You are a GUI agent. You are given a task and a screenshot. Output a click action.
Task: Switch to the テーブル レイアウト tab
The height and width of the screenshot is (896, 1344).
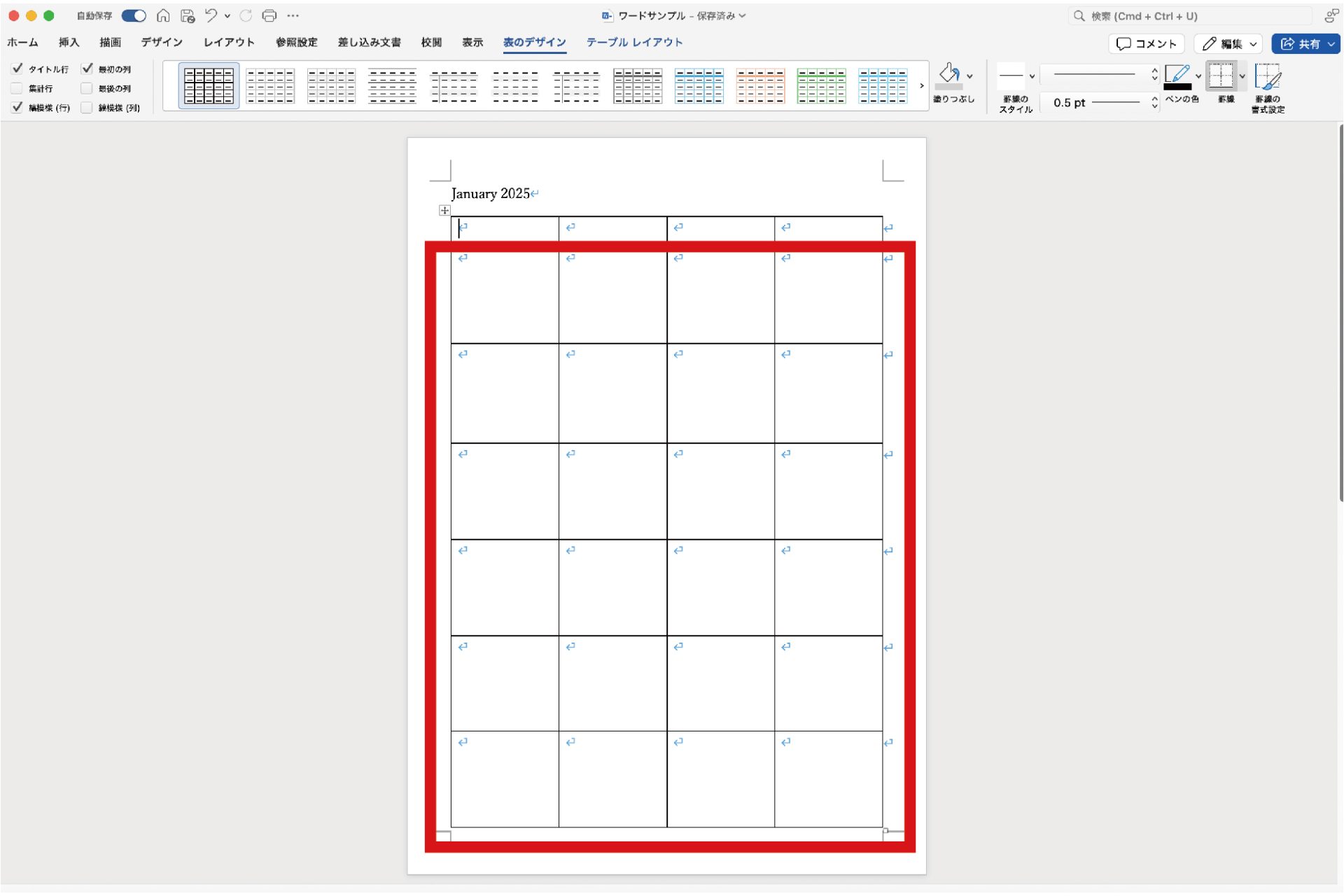634,42
